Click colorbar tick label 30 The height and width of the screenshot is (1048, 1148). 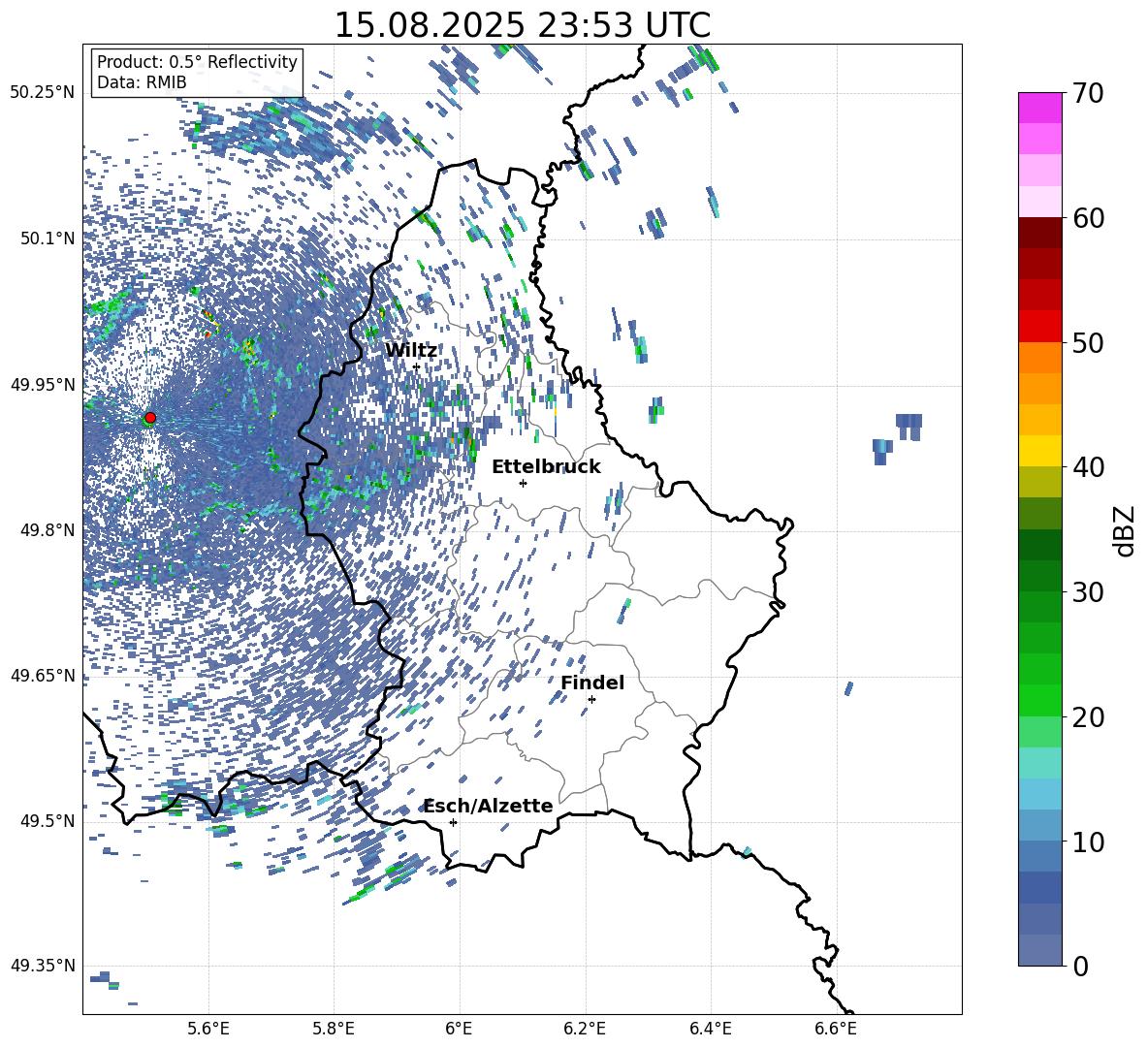pyautogui.click(x=1088, y=592)
